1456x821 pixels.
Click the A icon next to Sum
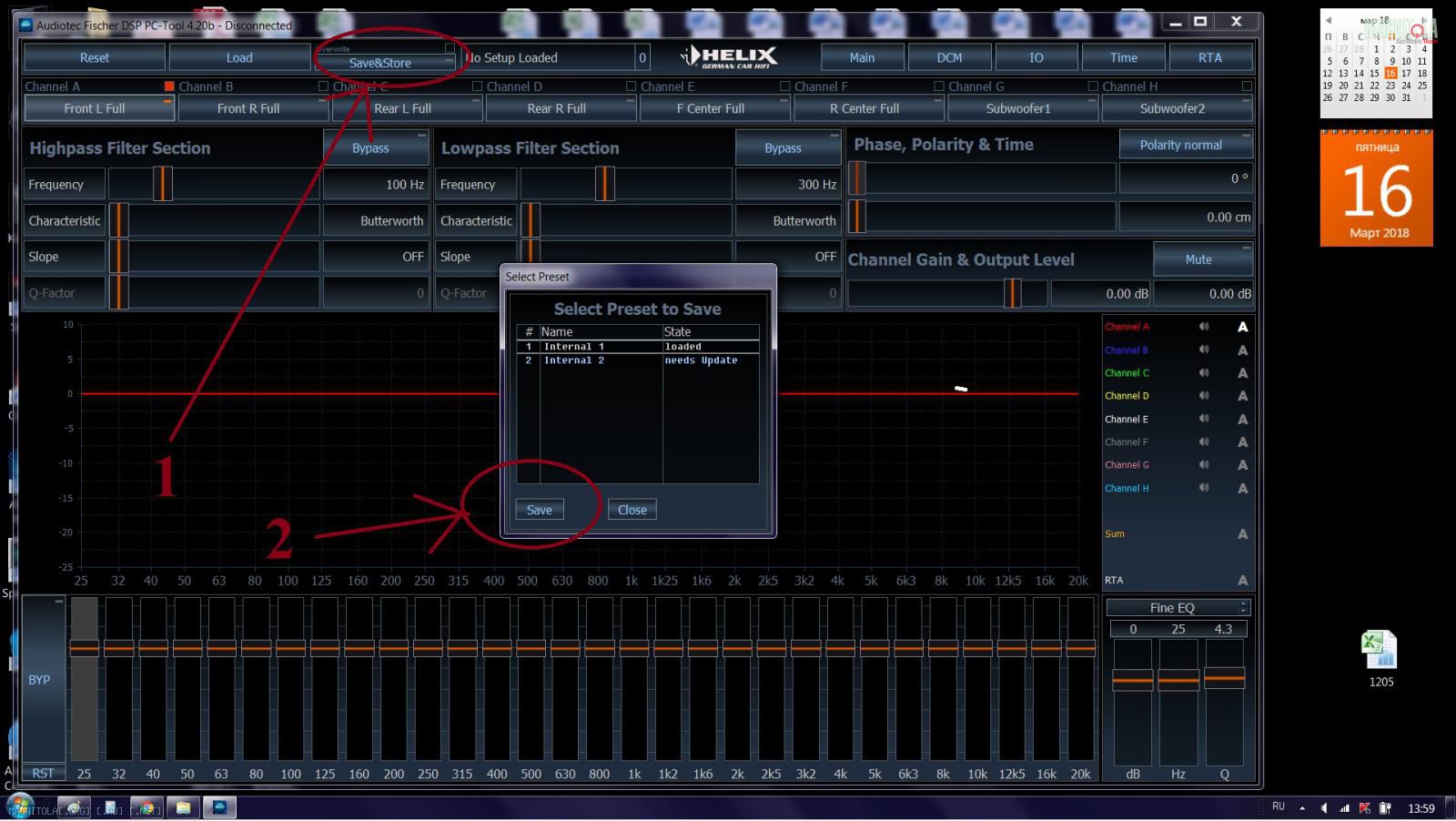coord(1242,534)
